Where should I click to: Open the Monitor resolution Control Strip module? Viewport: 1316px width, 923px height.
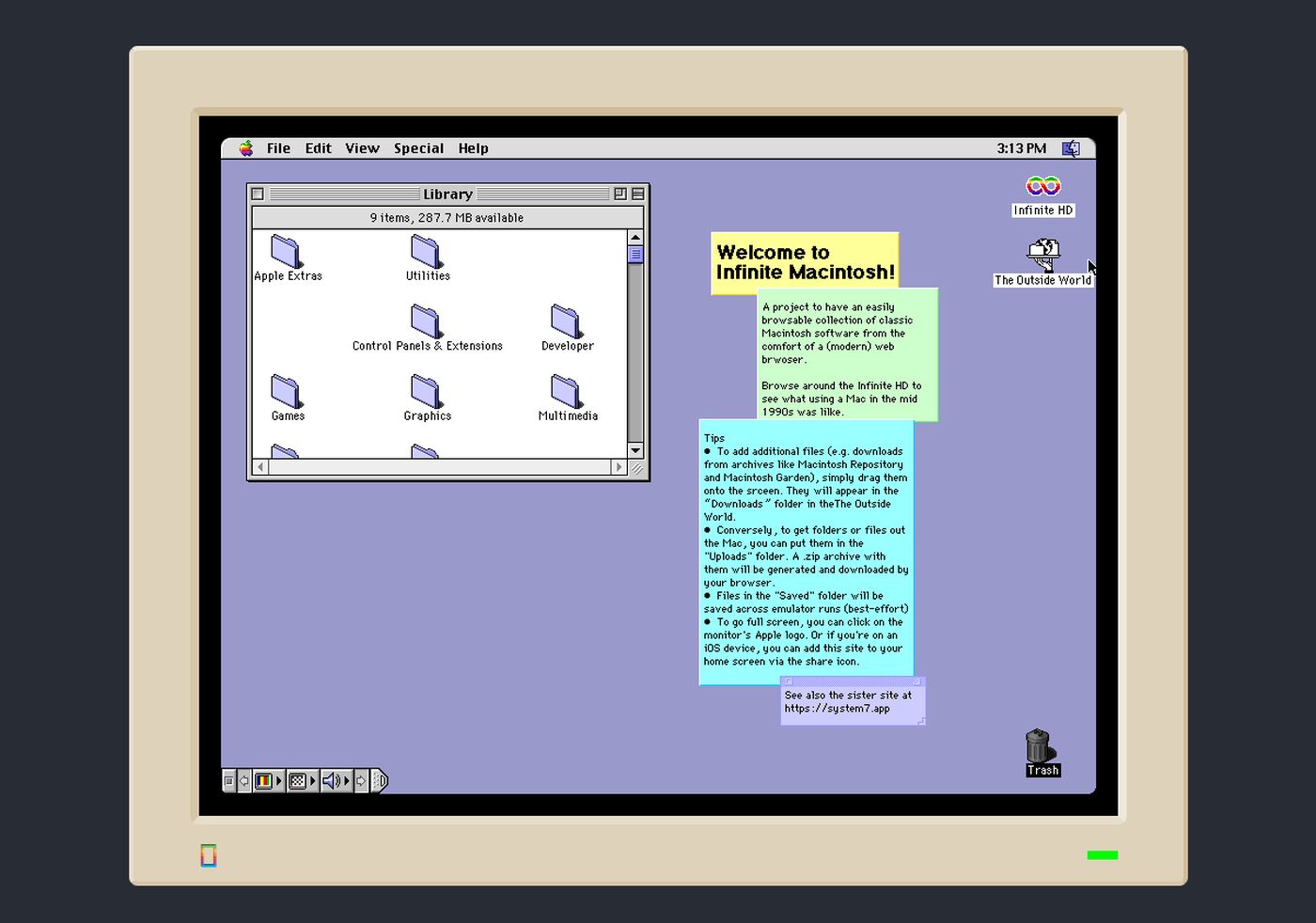pyautogui.click(x=302, y=781)
